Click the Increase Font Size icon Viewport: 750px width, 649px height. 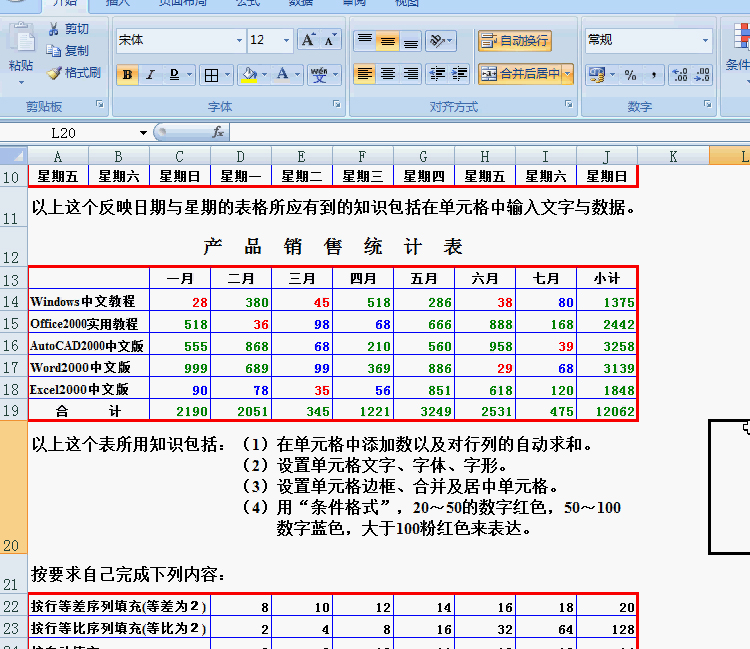[x=307, y=40]
